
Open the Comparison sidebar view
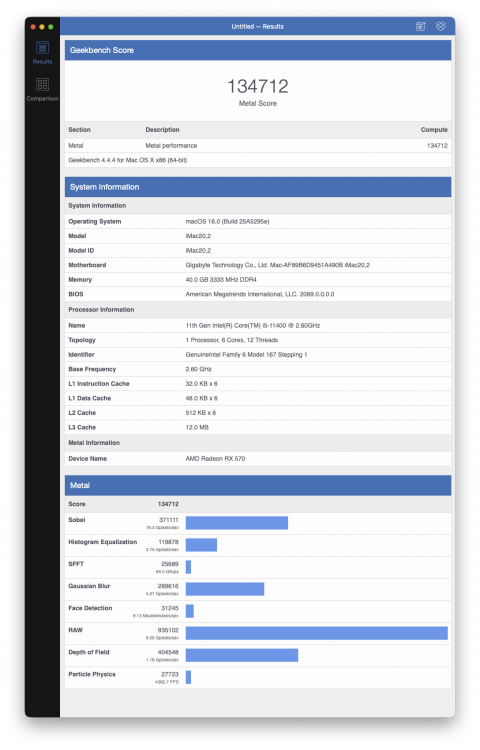[x=42, y=90]
